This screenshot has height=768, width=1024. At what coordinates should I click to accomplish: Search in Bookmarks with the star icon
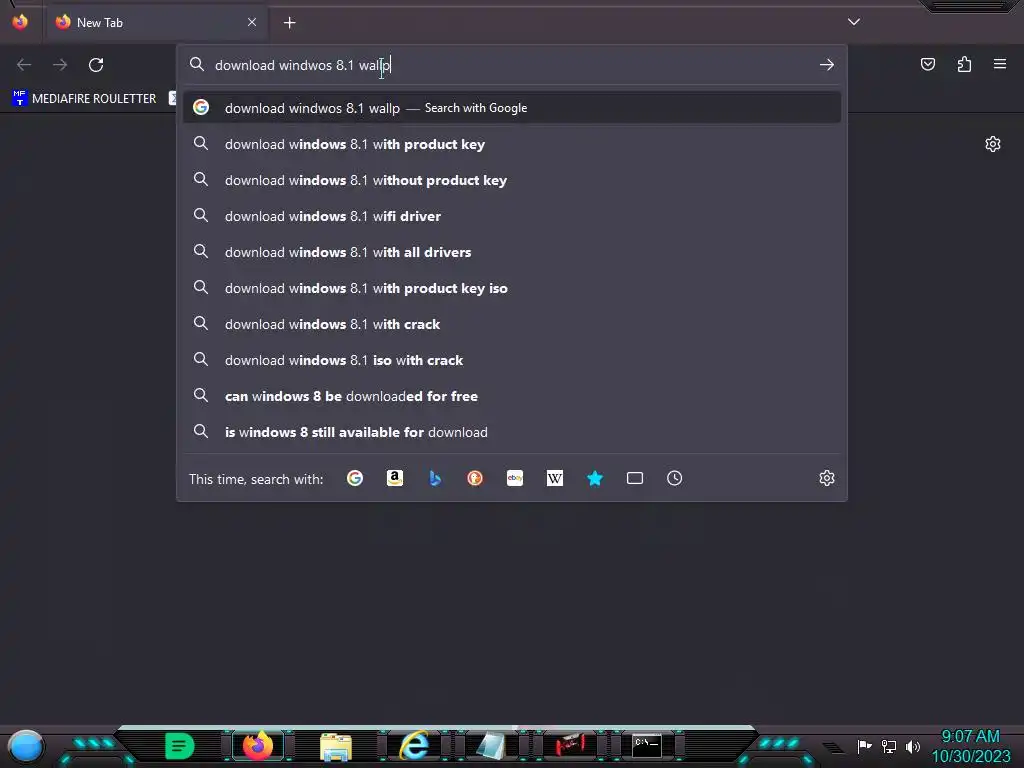click(595, 478)
